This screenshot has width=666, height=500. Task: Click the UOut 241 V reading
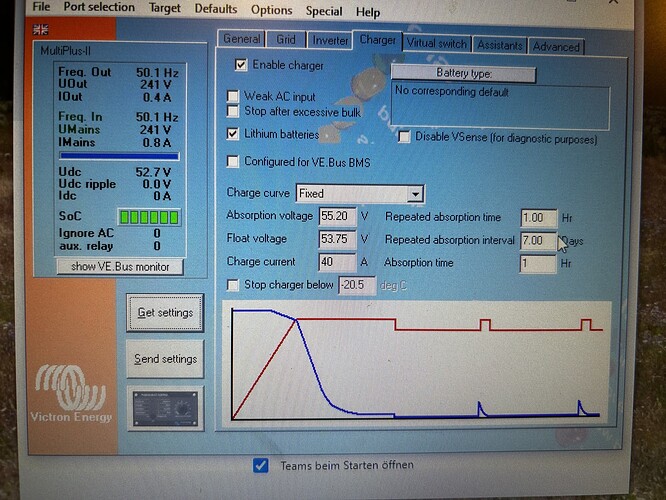point(116,84)
